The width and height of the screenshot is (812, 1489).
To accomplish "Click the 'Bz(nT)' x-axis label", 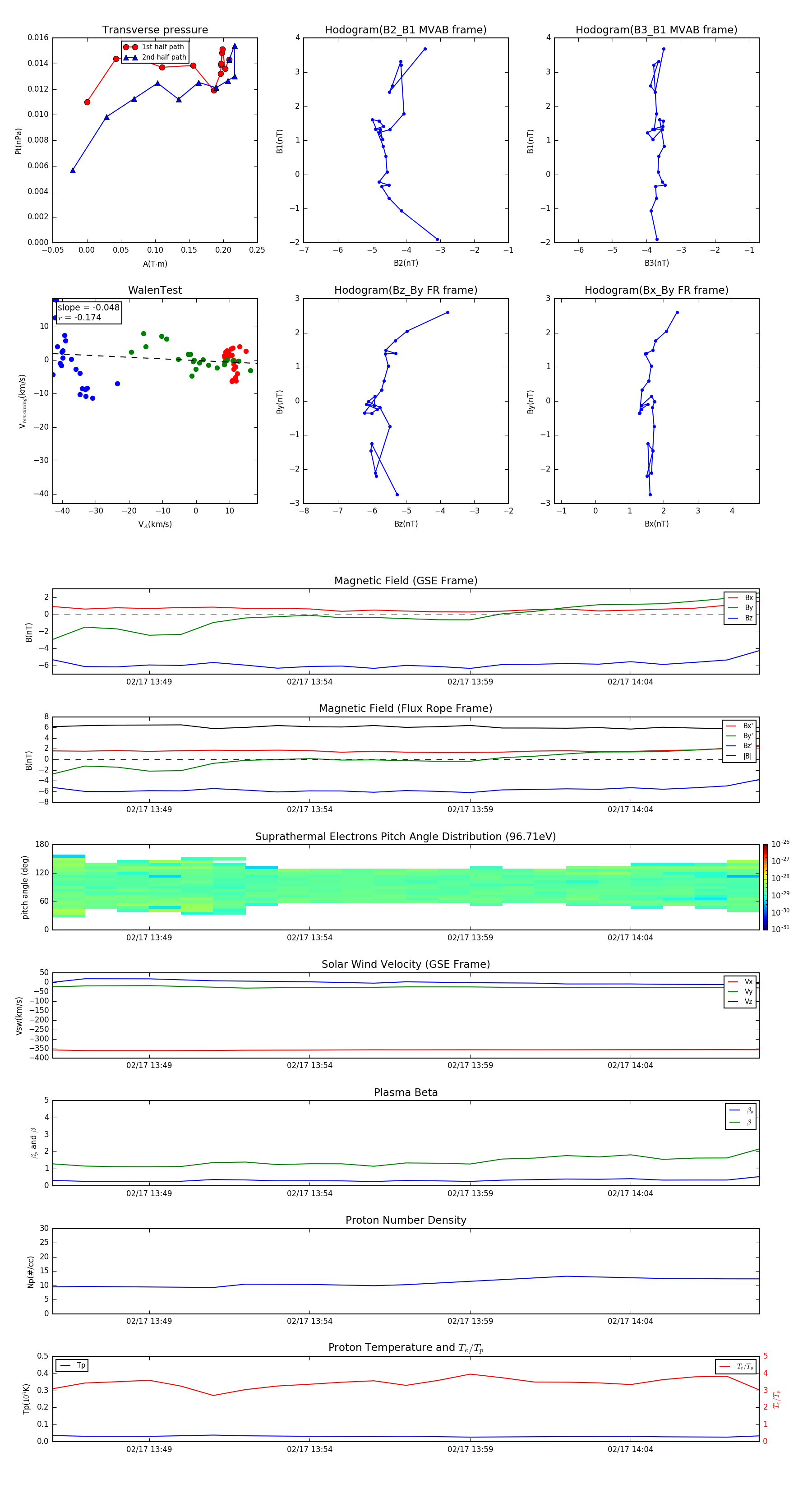I will (406, 524).
